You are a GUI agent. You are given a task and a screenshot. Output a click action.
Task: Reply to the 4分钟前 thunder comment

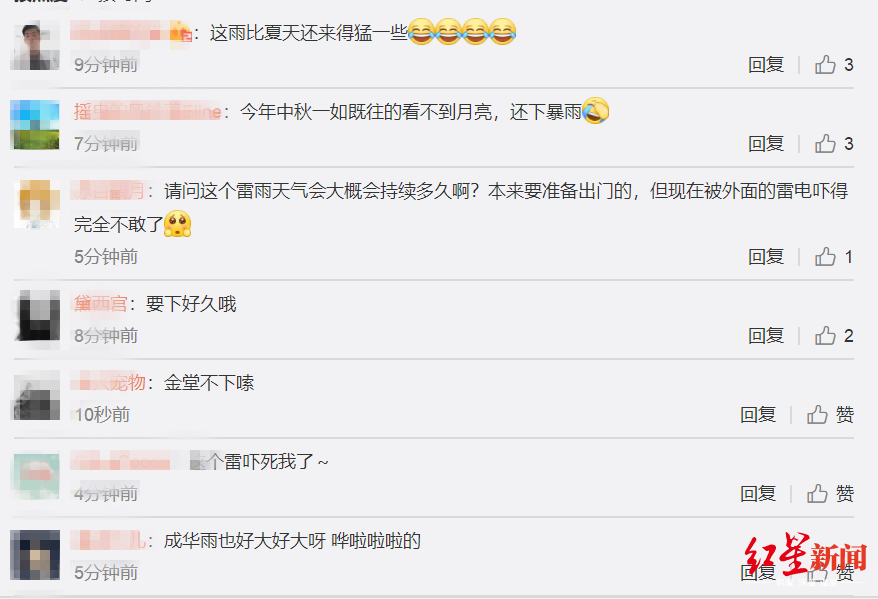[758, 494]
